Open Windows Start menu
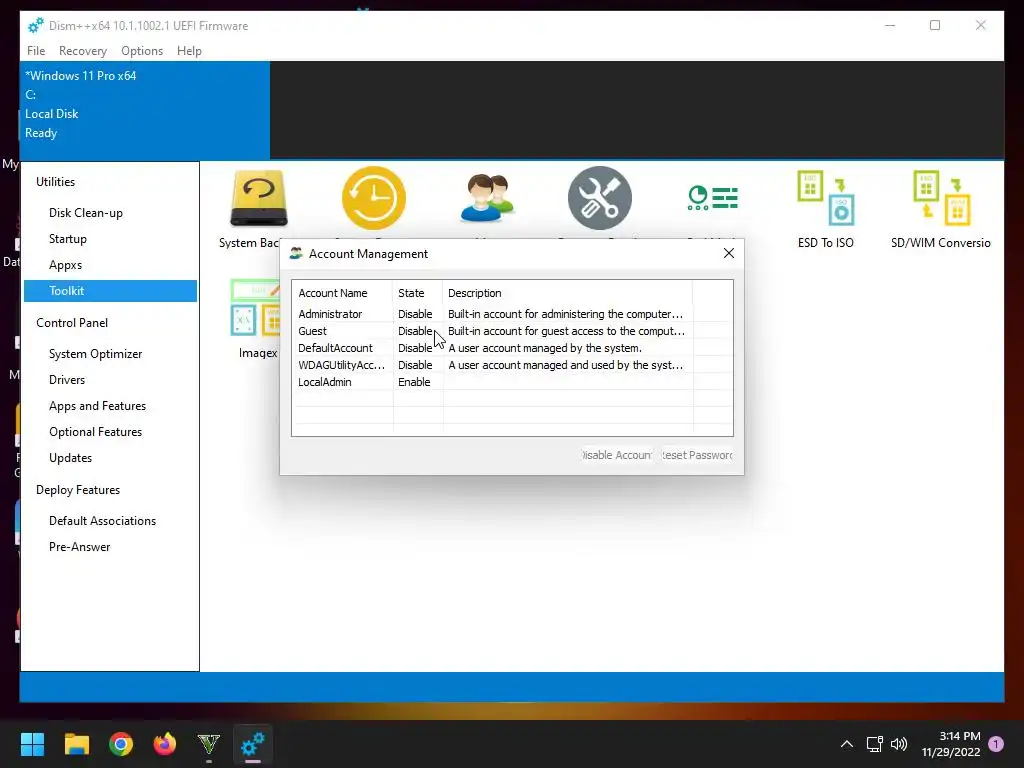This screenshot has width=1024, height=768. point(32,744)
